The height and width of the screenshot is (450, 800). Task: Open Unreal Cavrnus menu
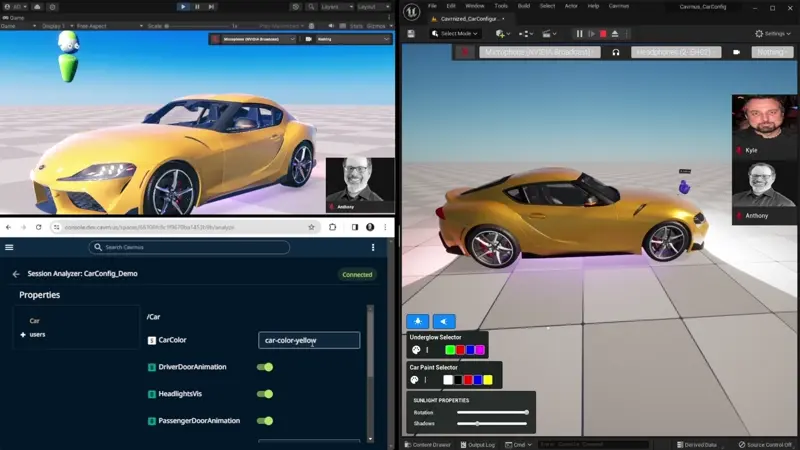[x=619, y=6]
